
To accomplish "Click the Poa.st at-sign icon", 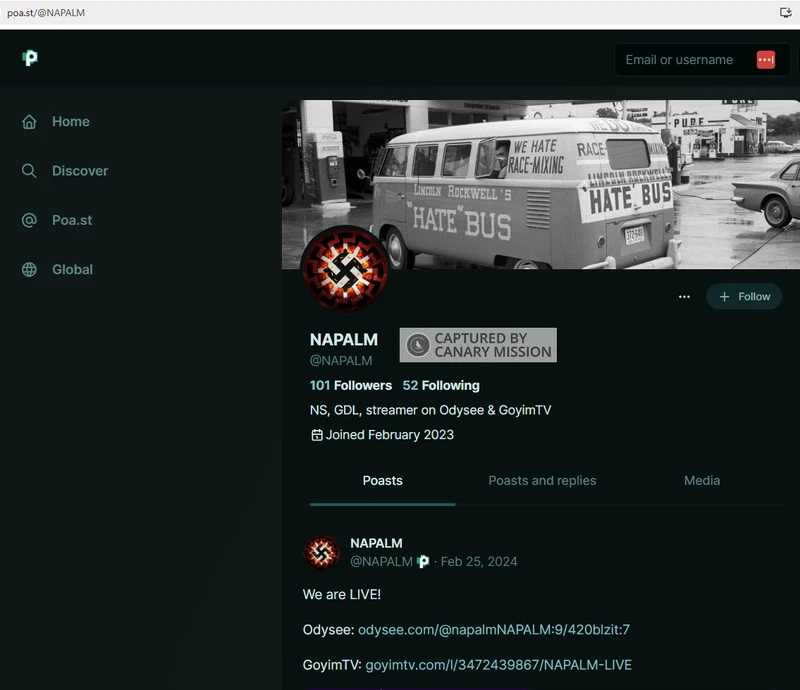I will pyautogui.click(x=29, y=220).
